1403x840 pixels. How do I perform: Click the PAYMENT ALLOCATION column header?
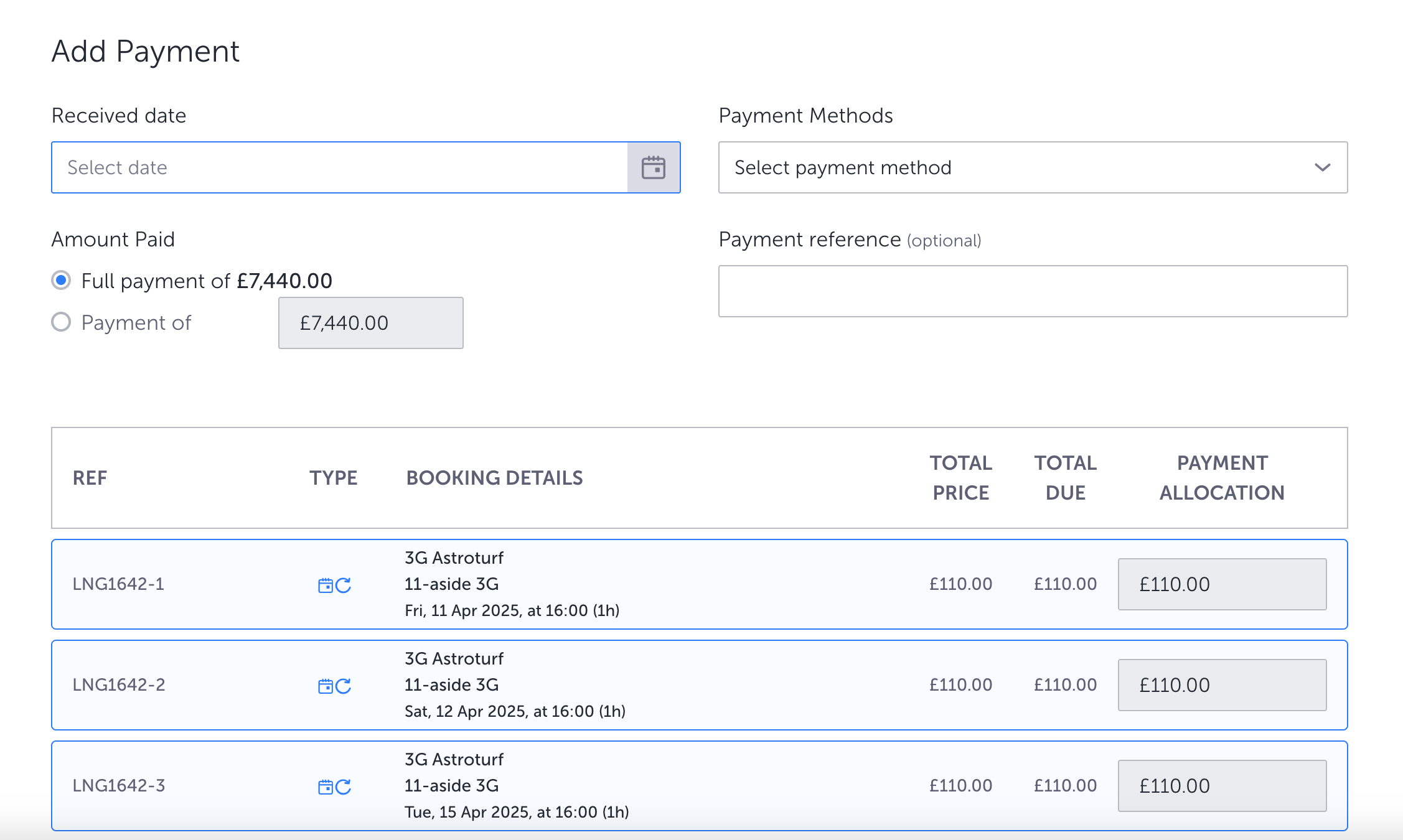pos(1222,478)
